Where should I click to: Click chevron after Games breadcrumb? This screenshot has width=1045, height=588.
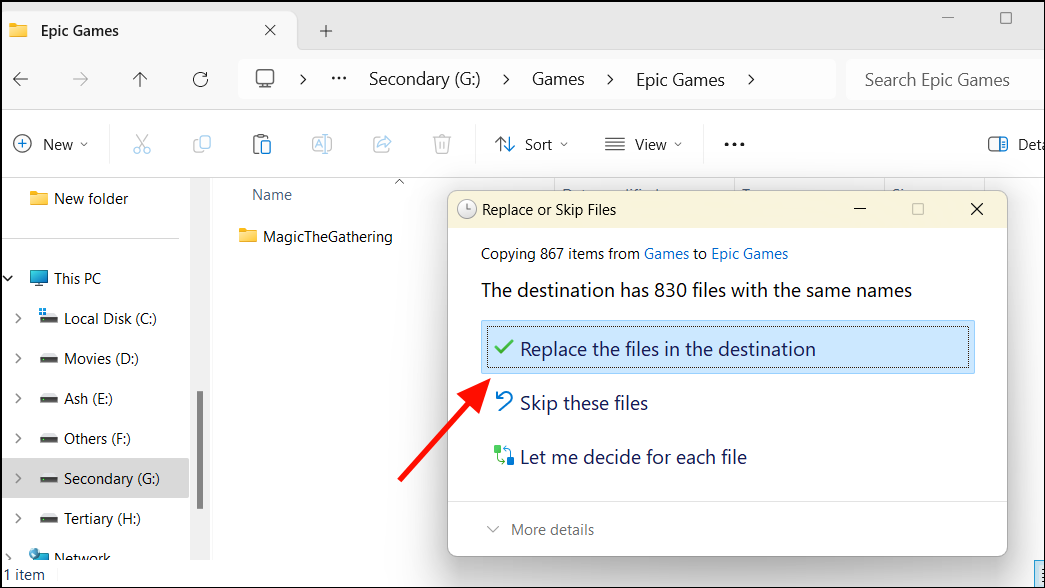pos(610,79)
